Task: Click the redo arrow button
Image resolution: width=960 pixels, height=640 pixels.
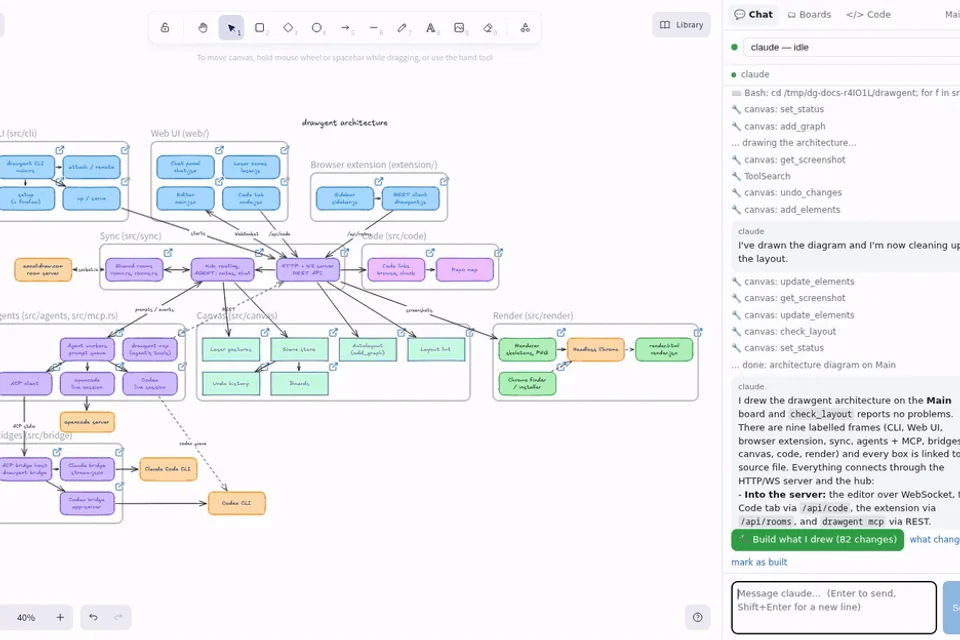Action: point(119,617)
